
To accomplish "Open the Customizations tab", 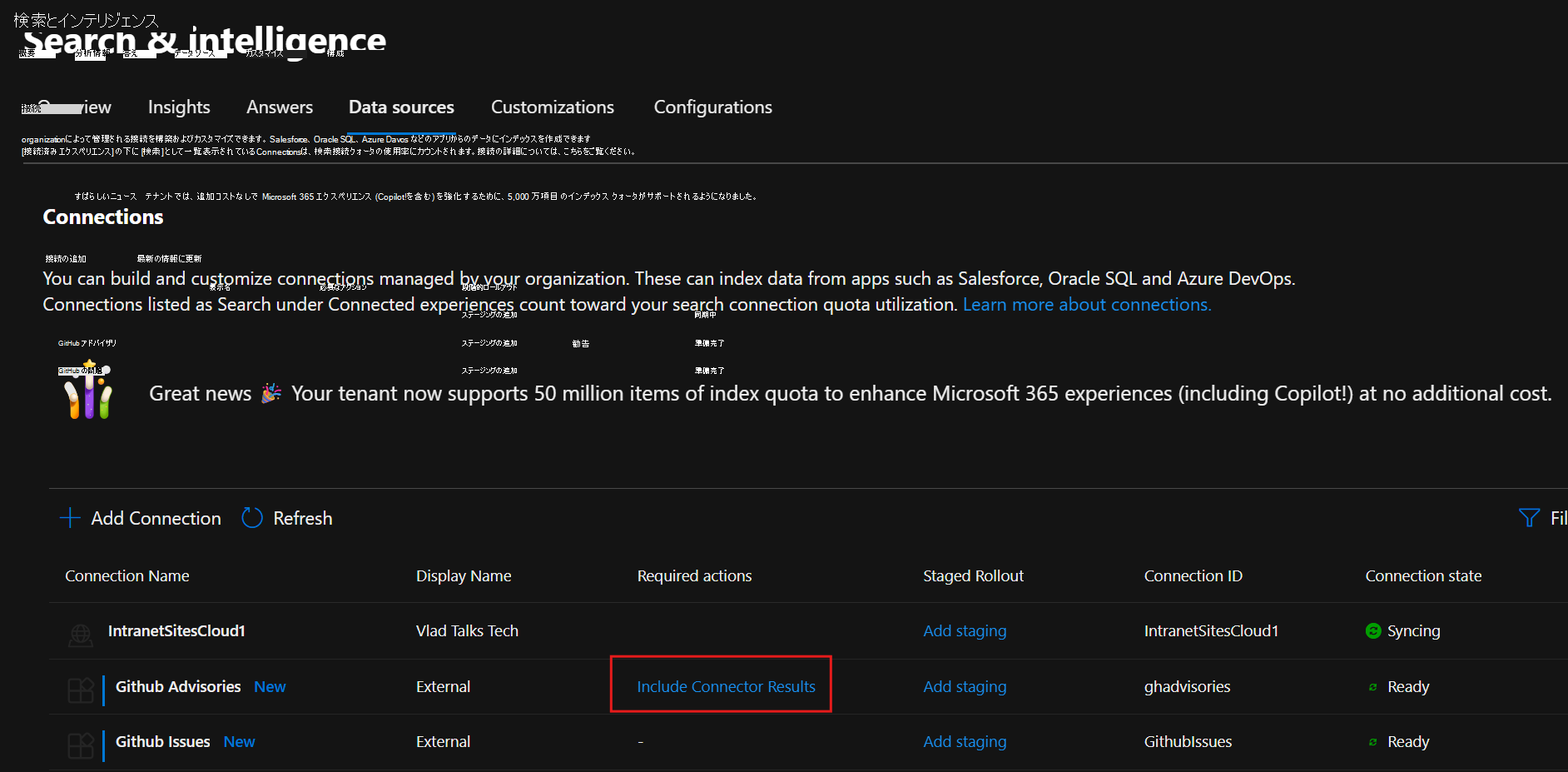I will tap(553, 107).
